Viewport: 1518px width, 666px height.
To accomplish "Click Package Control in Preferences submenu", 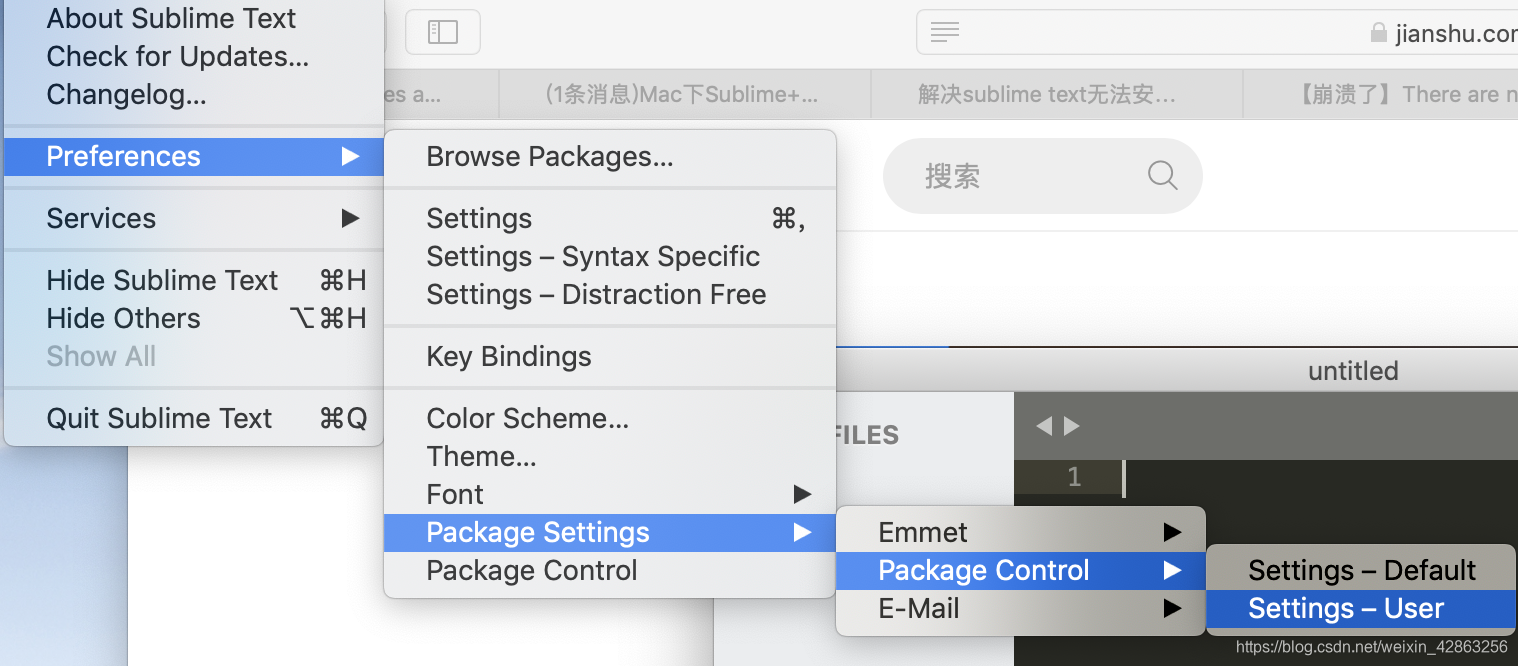I will [610, 570].
